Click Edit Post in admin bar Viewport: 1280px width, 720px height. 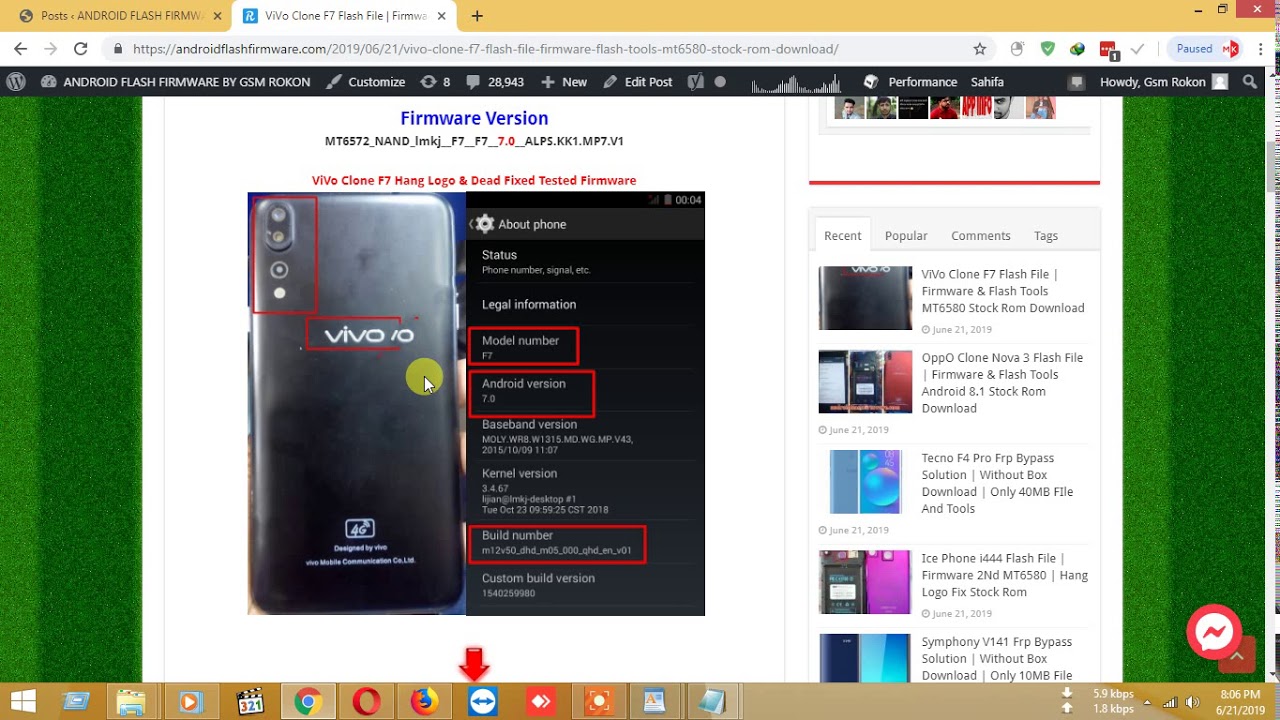638,82
